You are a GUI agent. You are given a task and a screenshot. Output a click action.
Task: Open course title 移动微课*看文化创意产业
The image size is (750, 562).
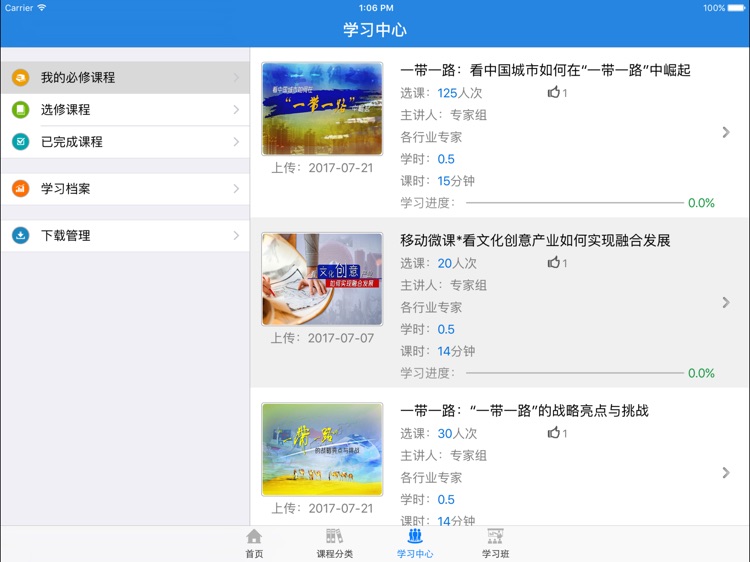[535, 241]
